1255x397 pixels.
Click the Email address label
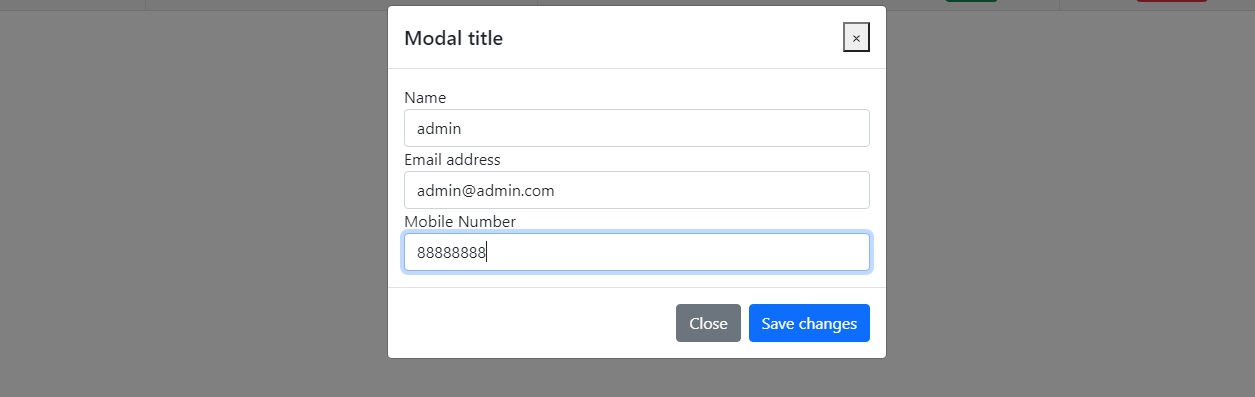(452, 159)
